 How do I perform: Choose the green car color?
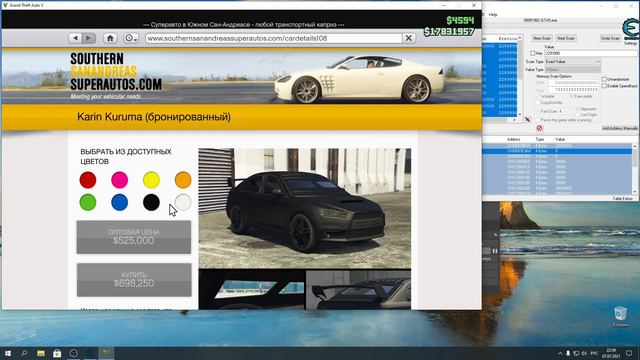pyautogui.click(x=88, y=202)
